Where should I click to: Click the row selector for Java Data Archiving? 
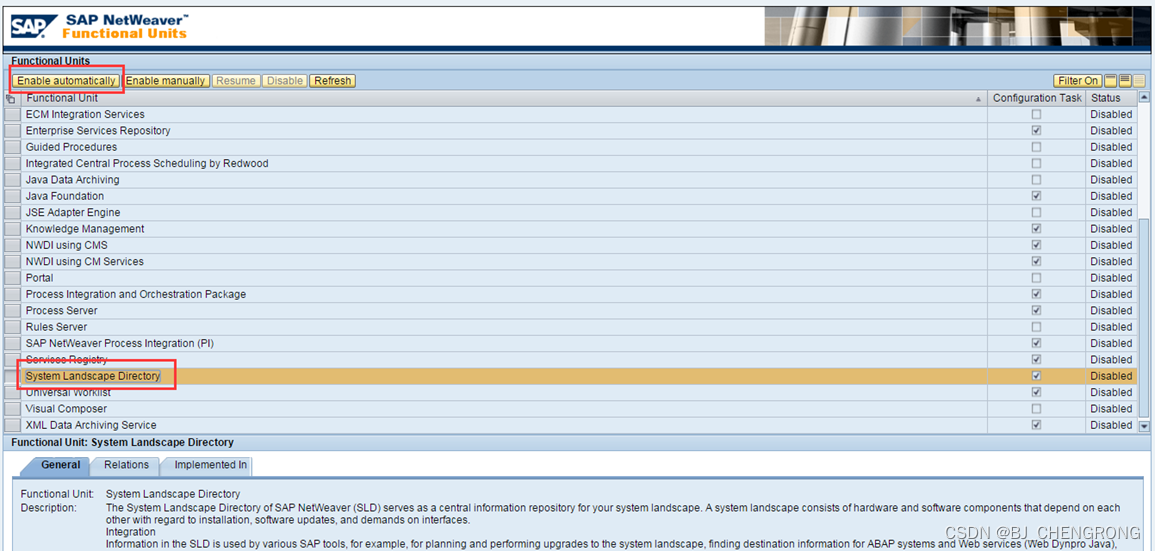tap(13, 180)
